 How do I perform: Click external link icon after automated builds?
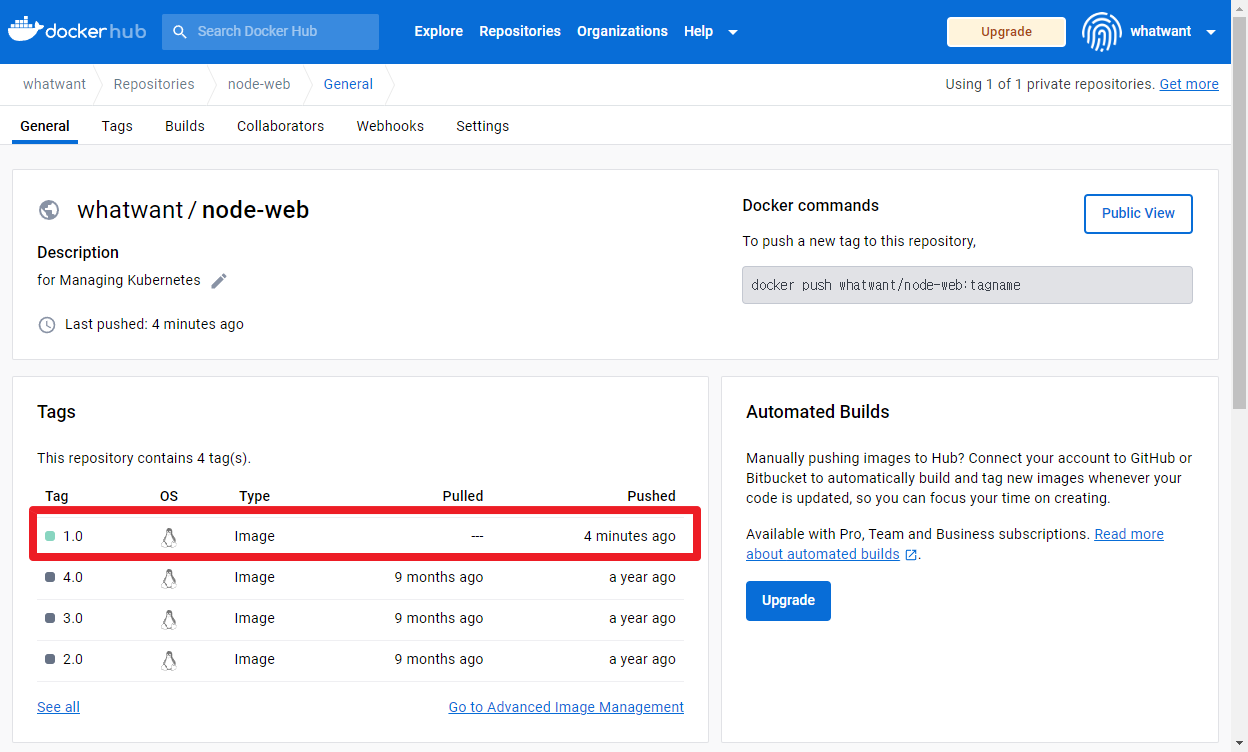coord(911,555)
